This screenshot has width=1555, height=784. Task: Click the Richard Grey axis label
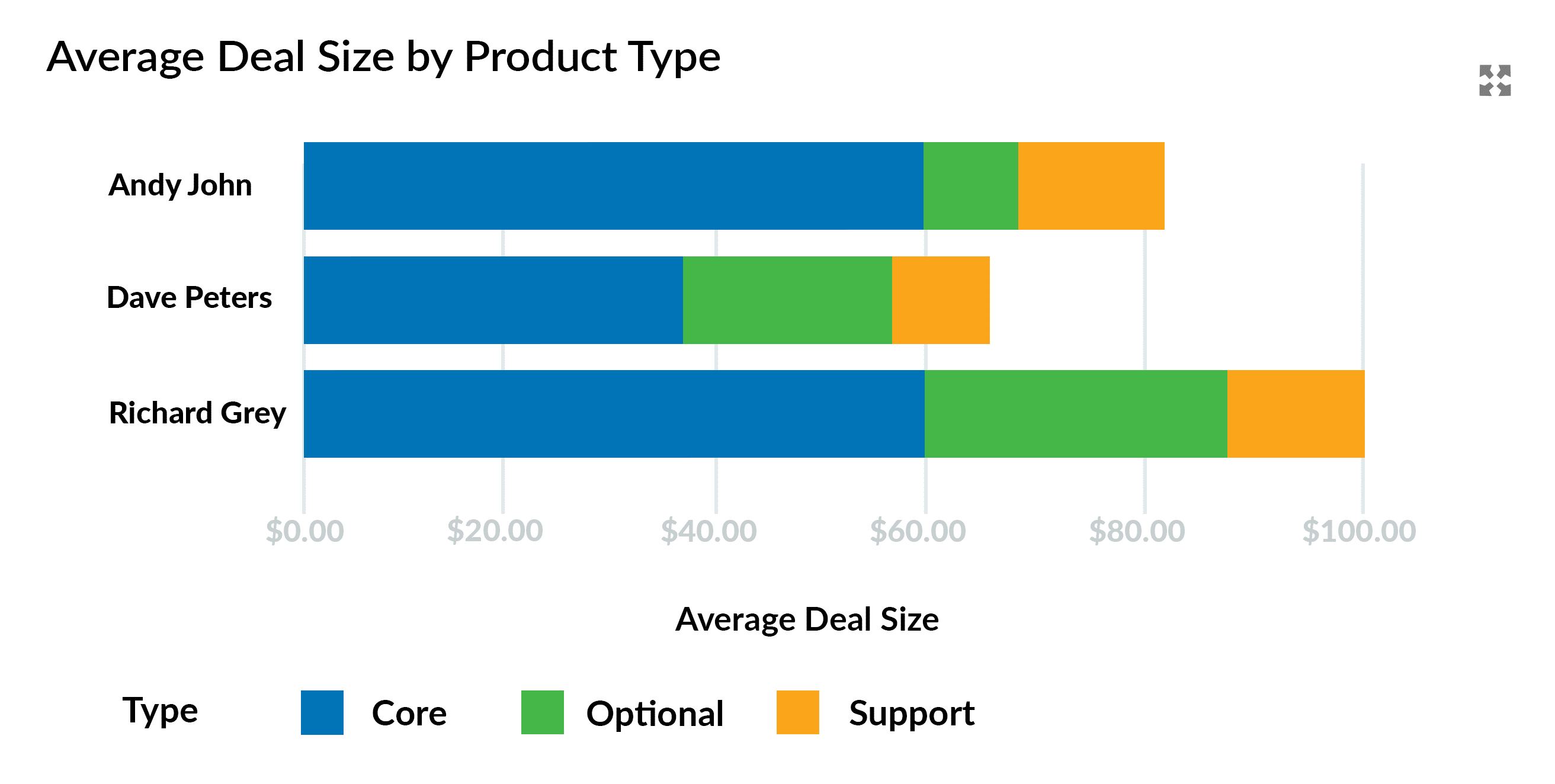197,413
